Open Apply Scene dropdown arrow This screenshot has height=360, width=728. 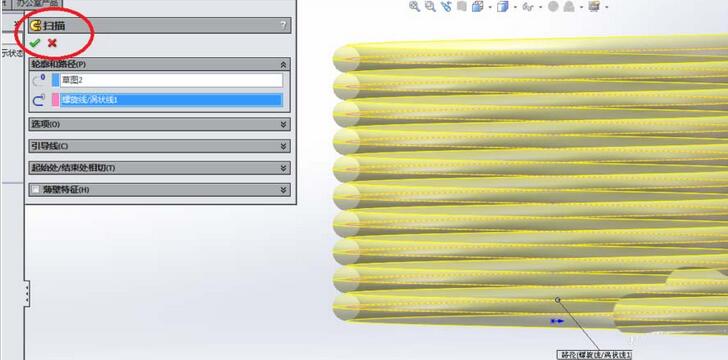581,7
